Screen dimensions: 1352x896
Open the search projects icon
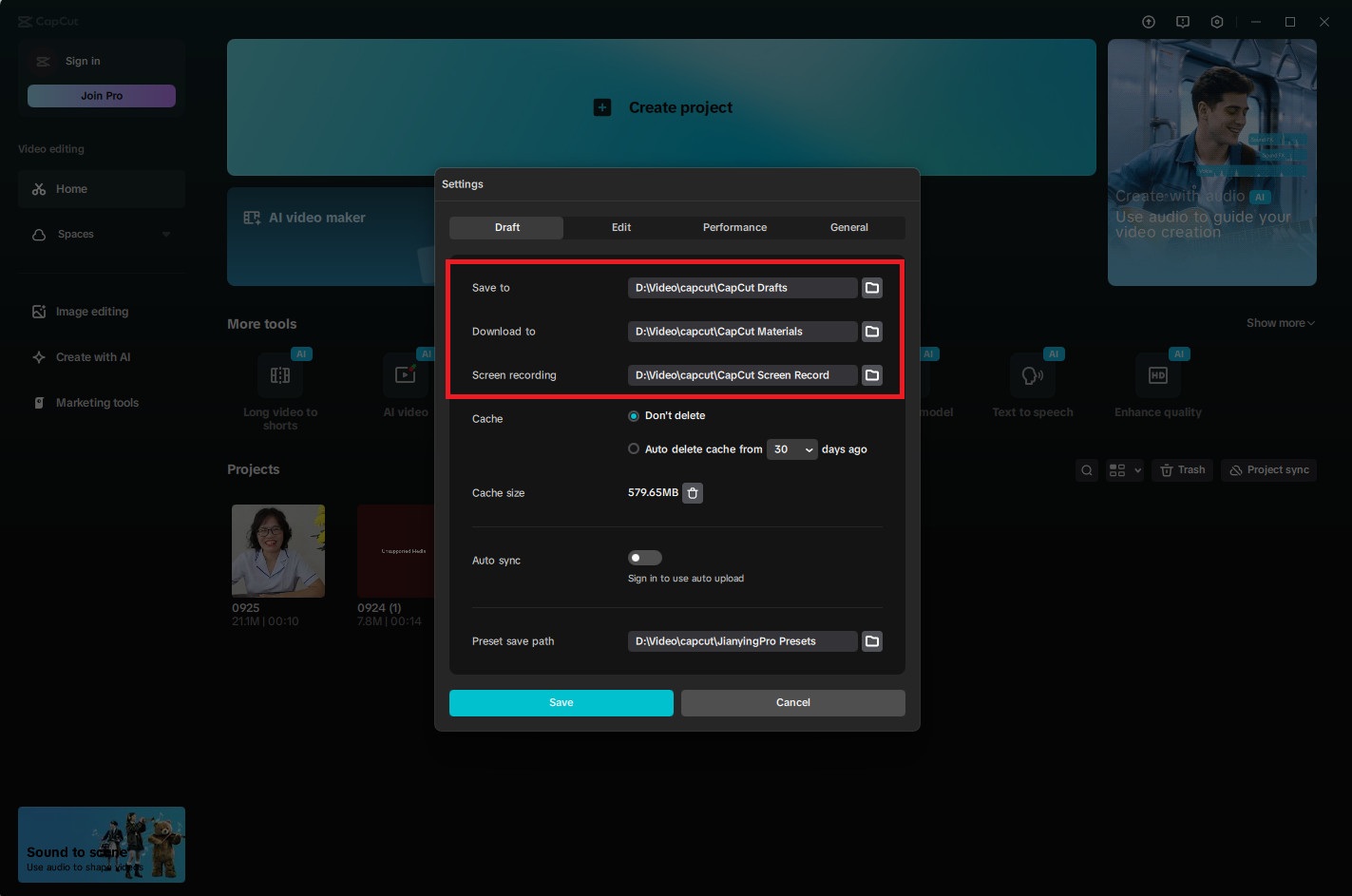[1087, 470]
